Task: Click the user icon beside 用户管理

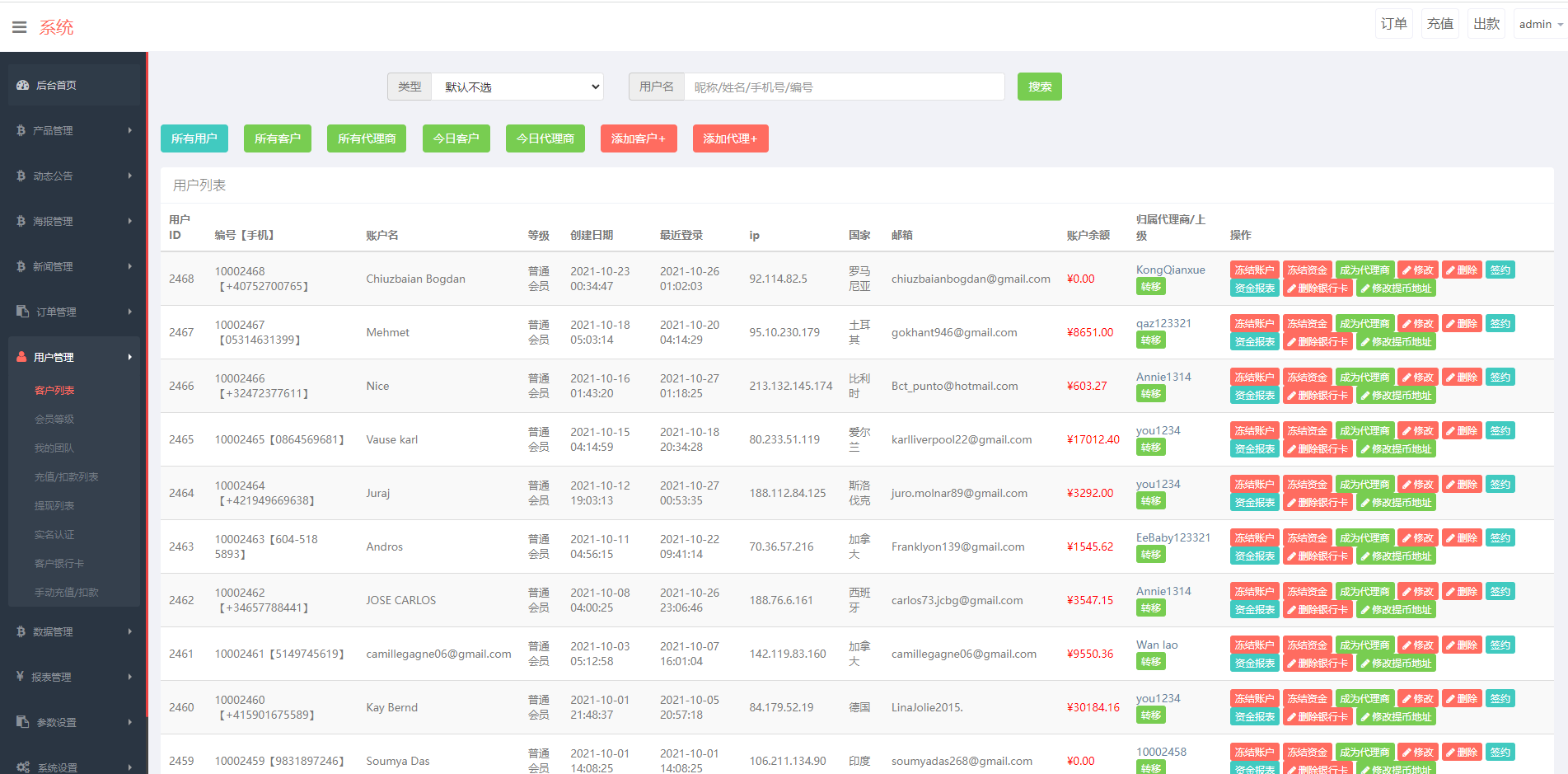Action: tap(21, 356)
